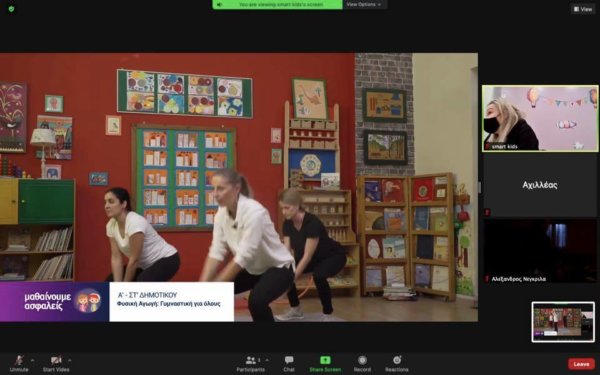Start recording with the Record icon
Screen dimensions: 600x375
click(x=362, y=360)
